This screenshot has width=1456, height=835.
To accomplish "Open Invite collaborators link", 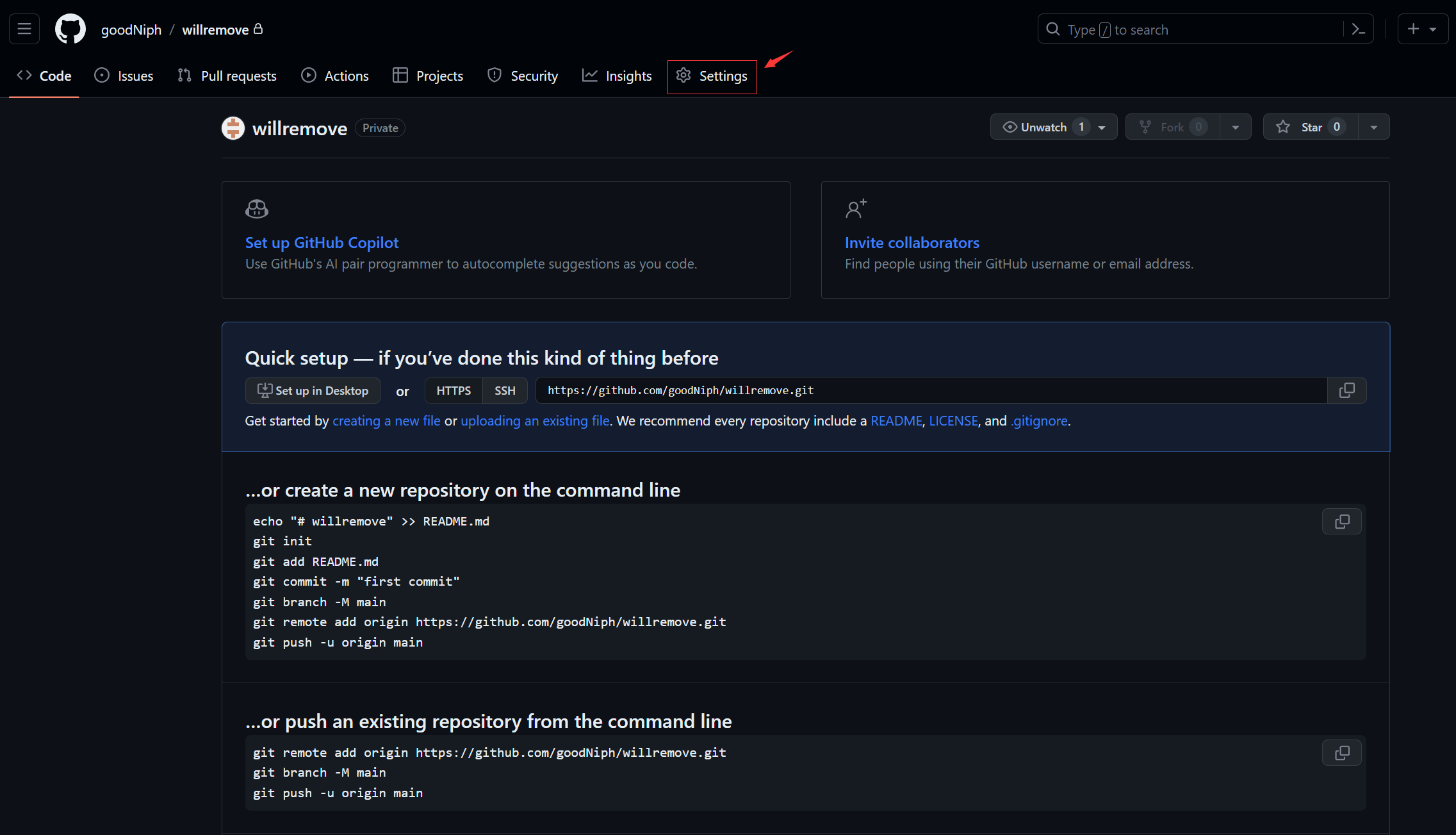I will pyautogui.click(x=912, y=243).
